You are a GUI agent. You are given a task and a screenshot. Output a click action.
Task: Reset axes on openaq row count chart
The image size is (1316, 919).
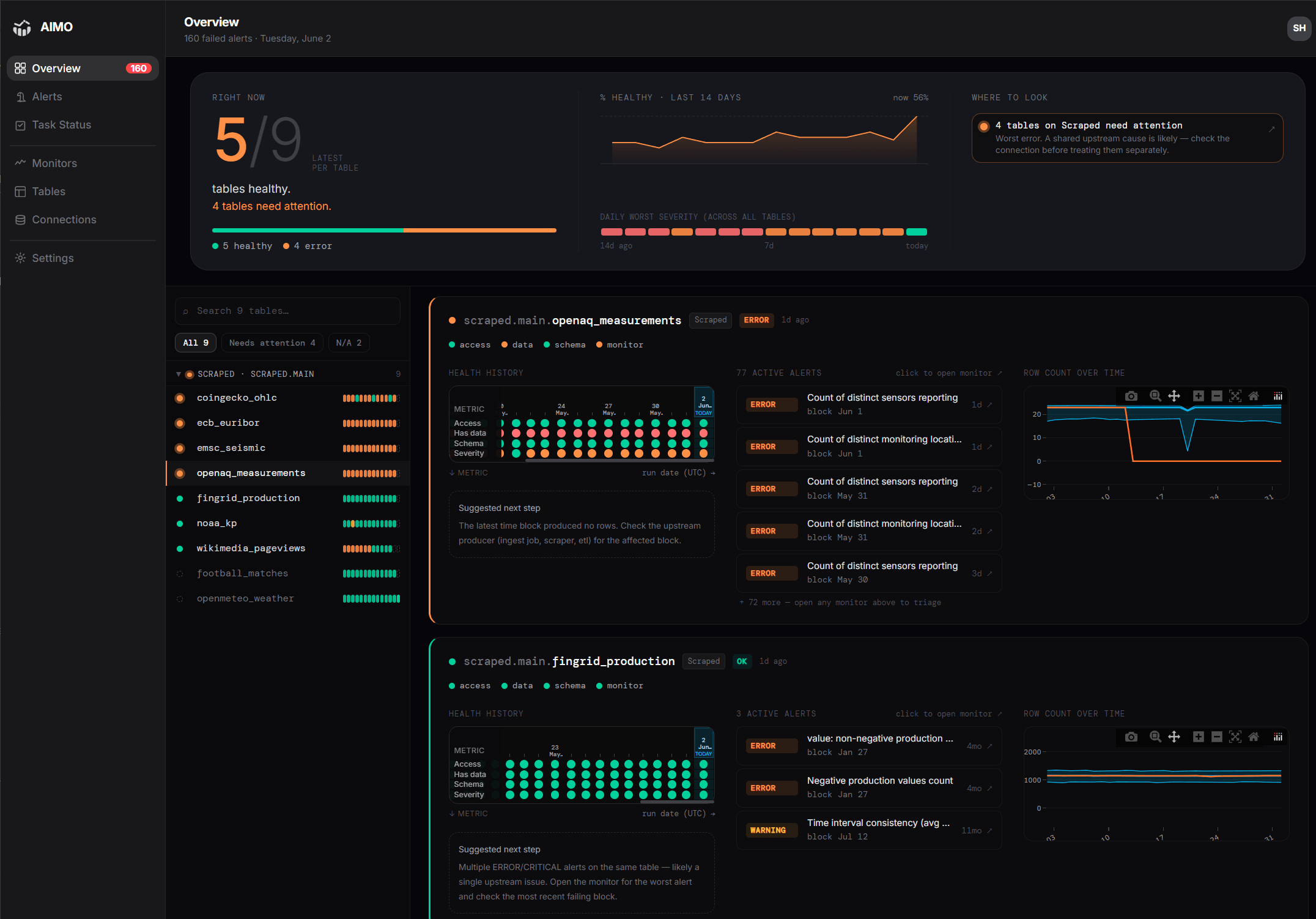[x=1254, y=396]
